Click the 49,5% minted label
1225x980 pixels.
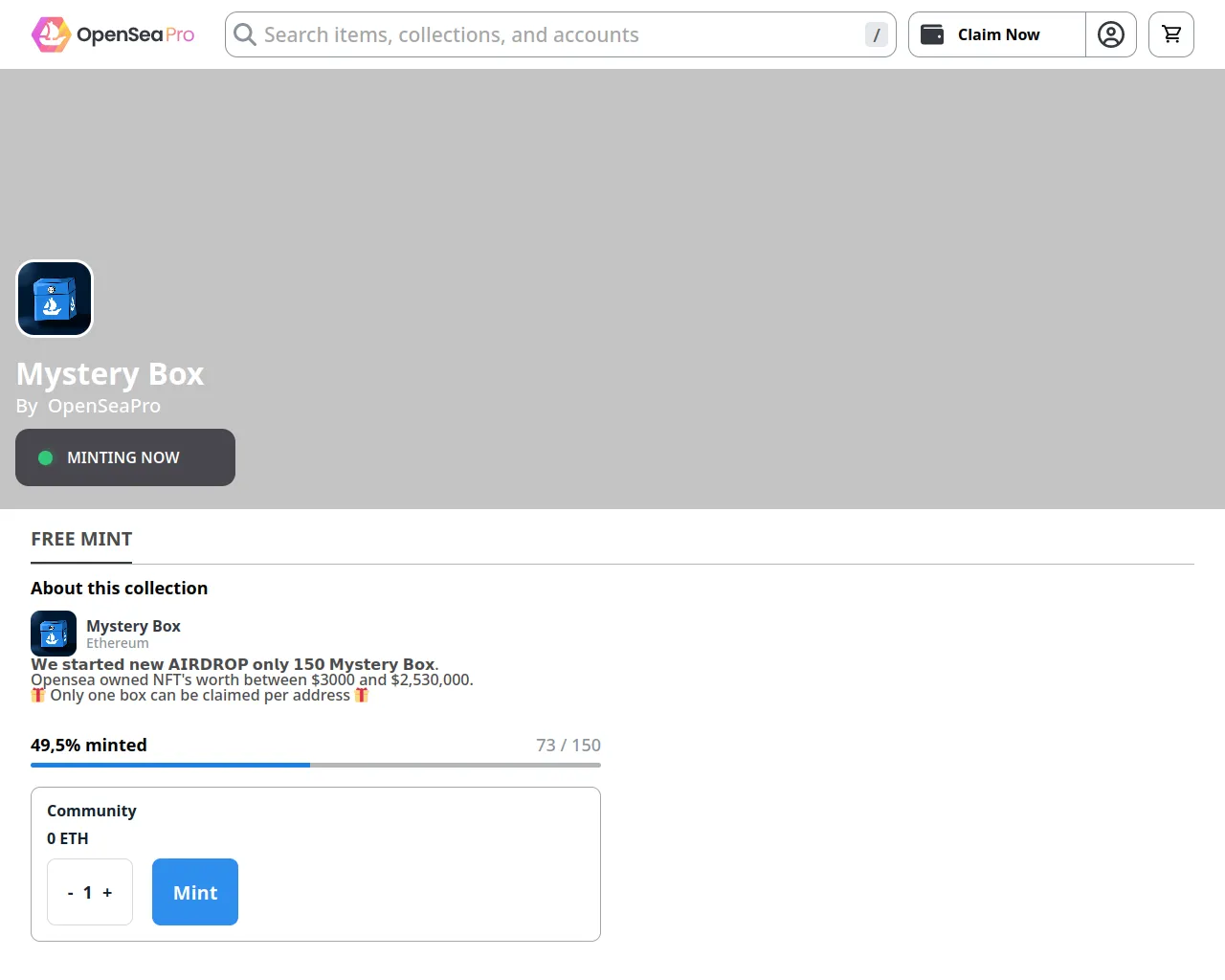(x=89, y=746)
